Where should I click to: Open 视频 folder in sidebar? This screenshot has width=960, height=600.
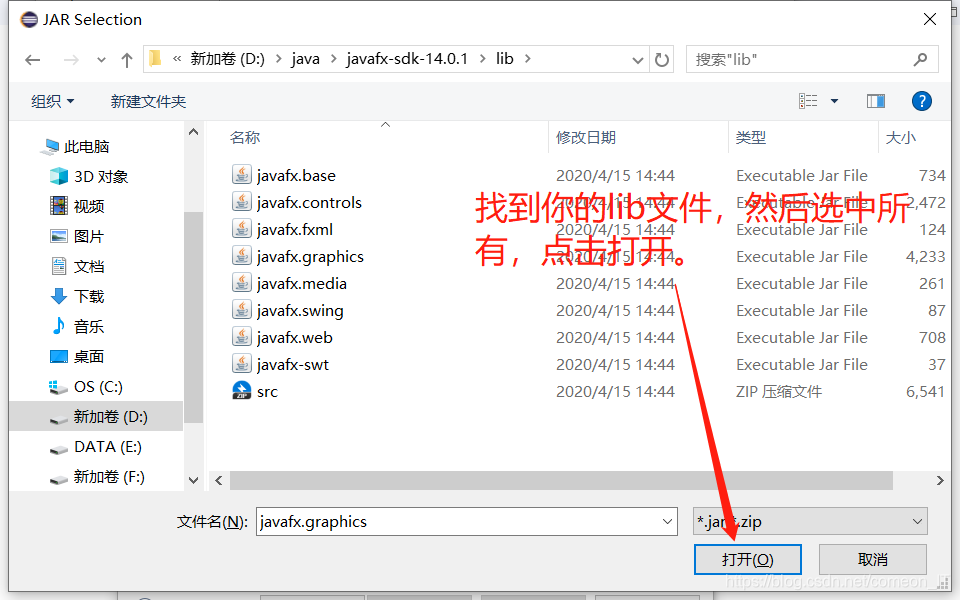(77, 206)
